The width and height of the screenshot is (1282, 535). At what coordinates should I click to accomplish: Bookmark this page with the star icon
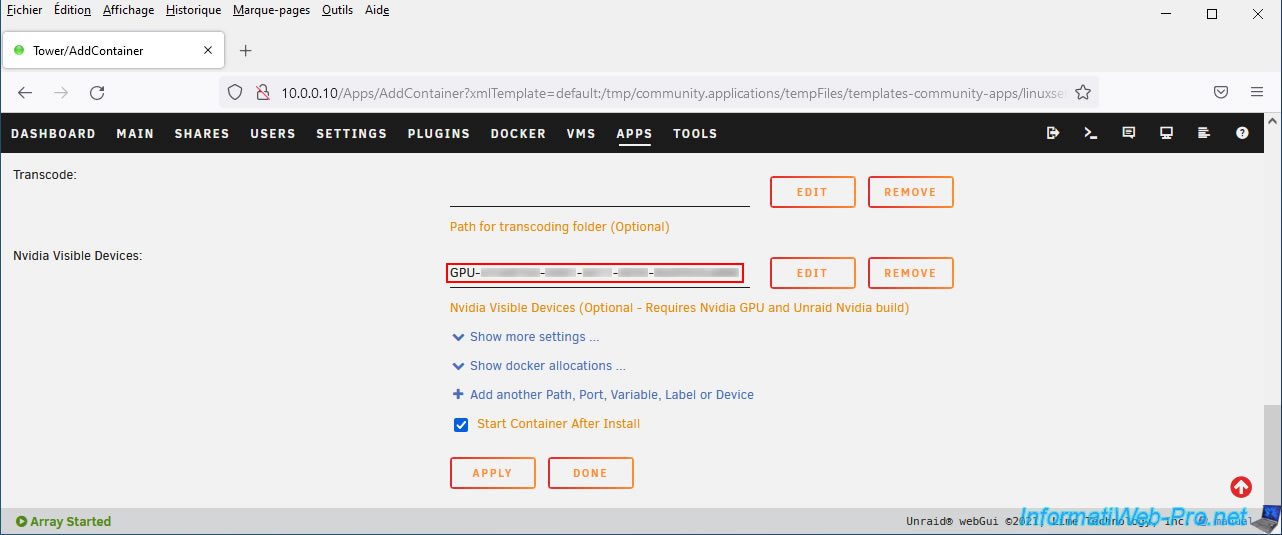(x=1082, y=92)
